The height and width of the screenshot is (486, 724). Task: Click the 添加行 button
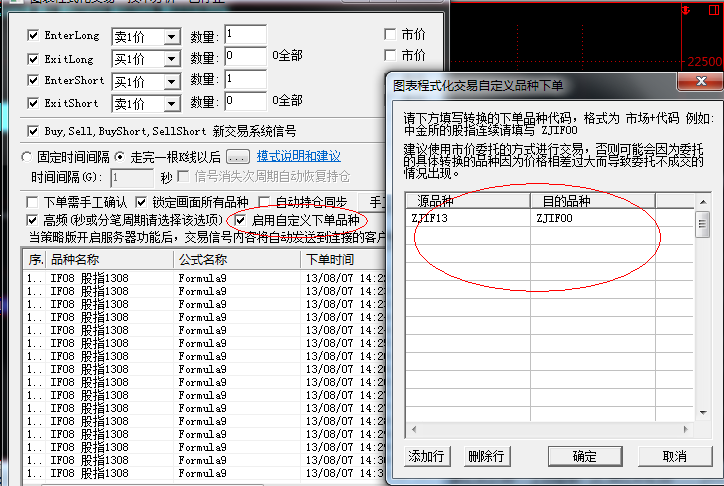click(427, 456)
